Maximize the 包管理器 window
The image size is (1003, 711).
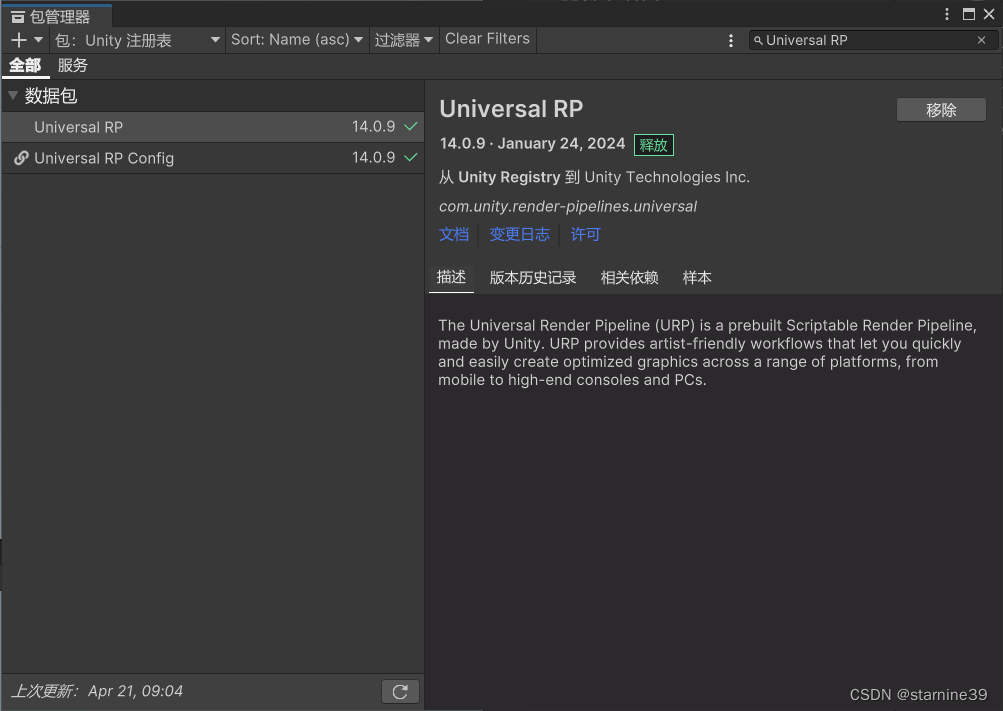(969, 14)
